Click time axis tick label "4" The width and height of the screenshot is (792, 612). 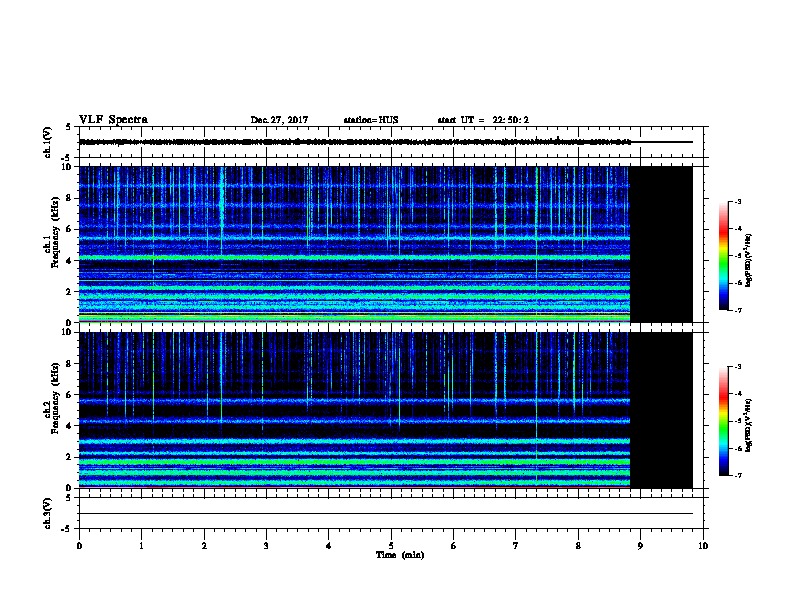329,546
